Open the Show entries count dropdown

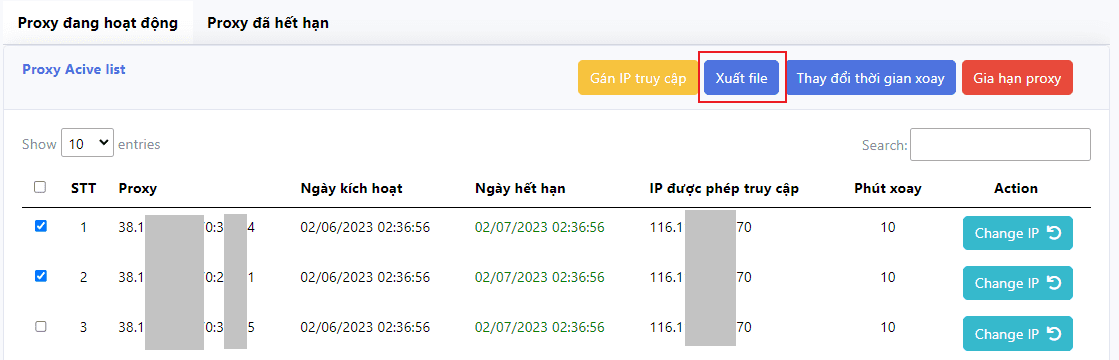(87, 144)
